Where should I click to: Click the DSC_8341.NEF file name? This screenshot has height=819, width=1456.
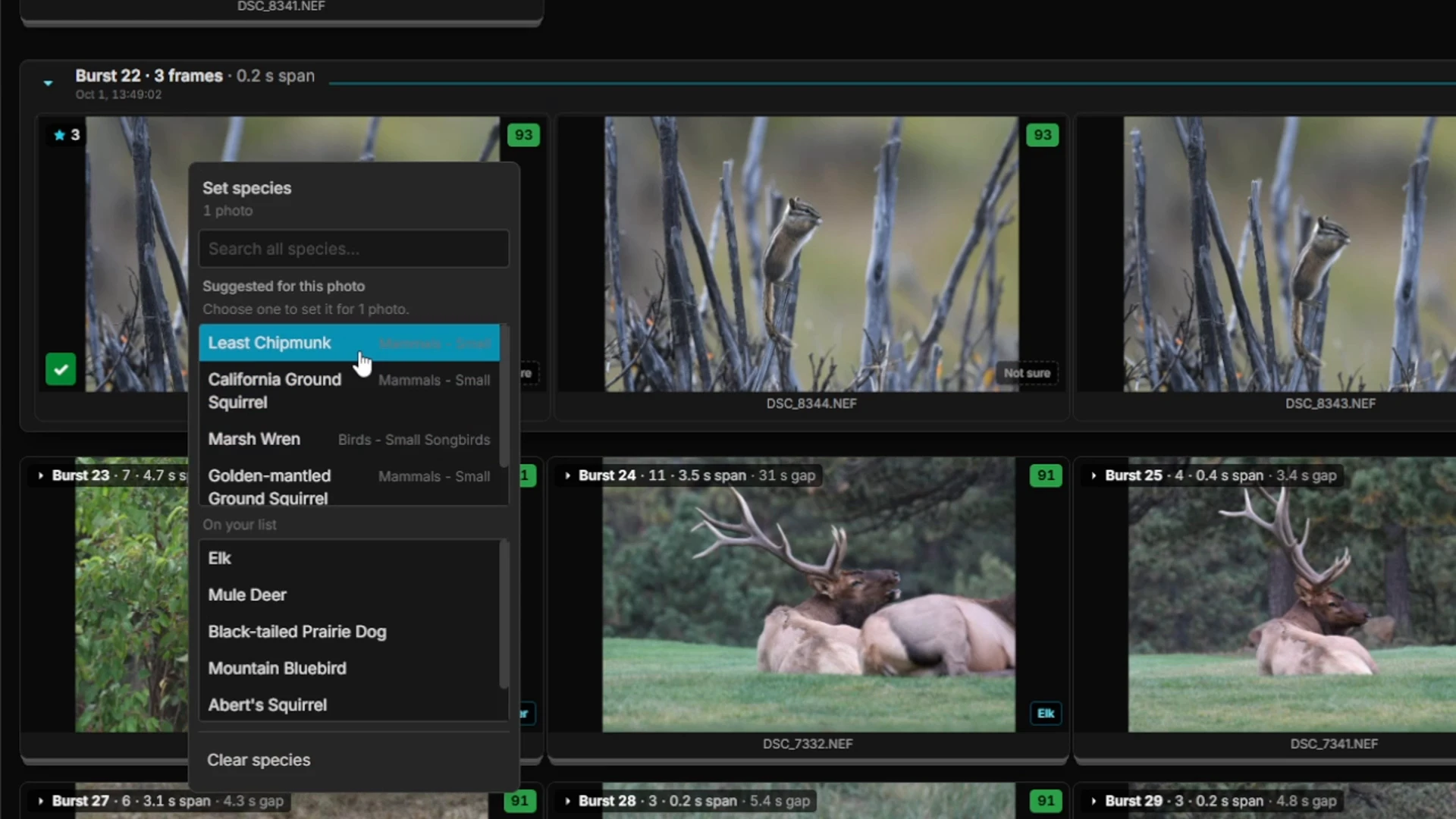click(x=281, y=6)
